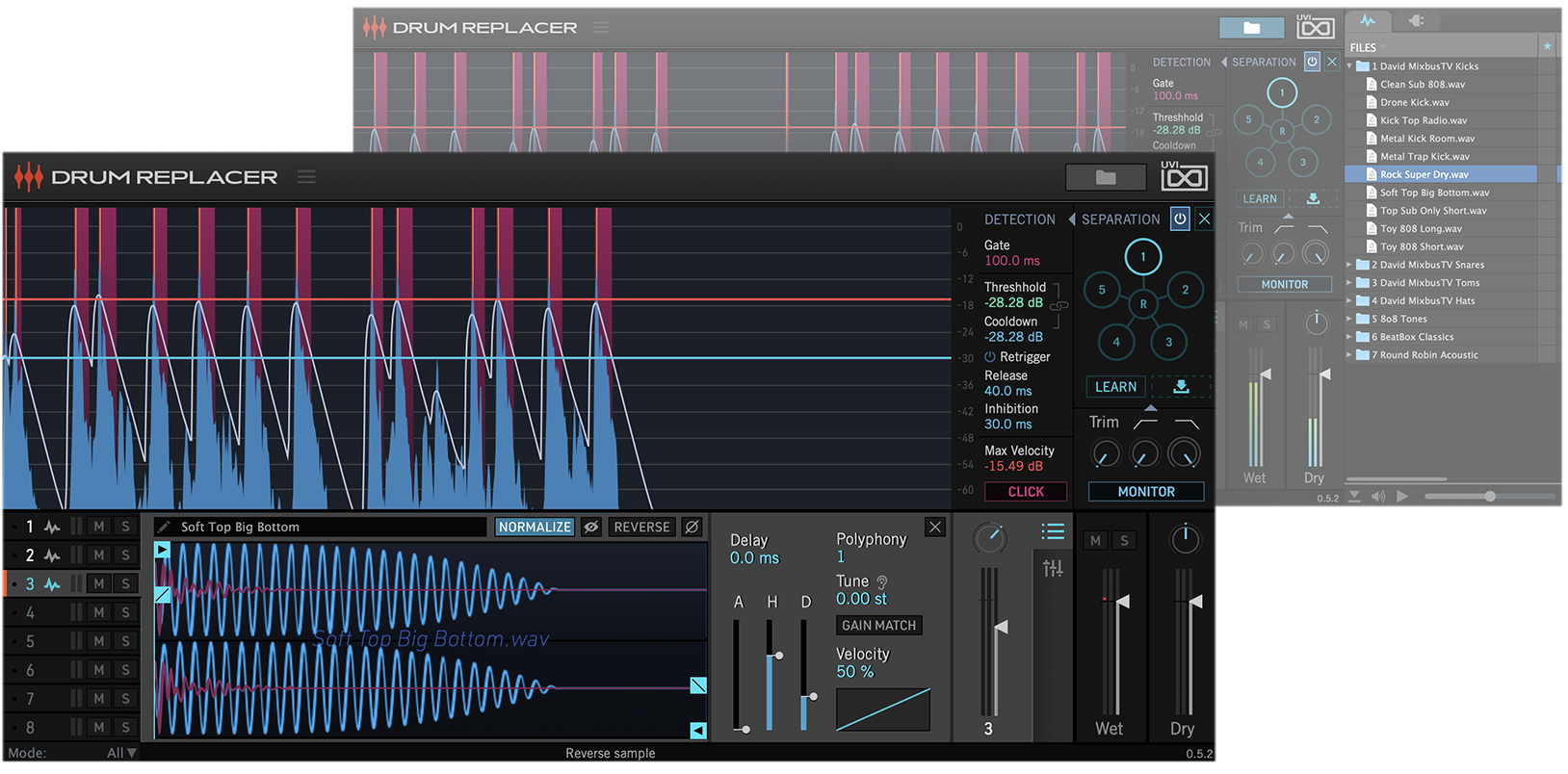The width and height of the screenshot is (1568, 774).
Task: Play the preview in the back window browser
Action: pos(1402,497)
